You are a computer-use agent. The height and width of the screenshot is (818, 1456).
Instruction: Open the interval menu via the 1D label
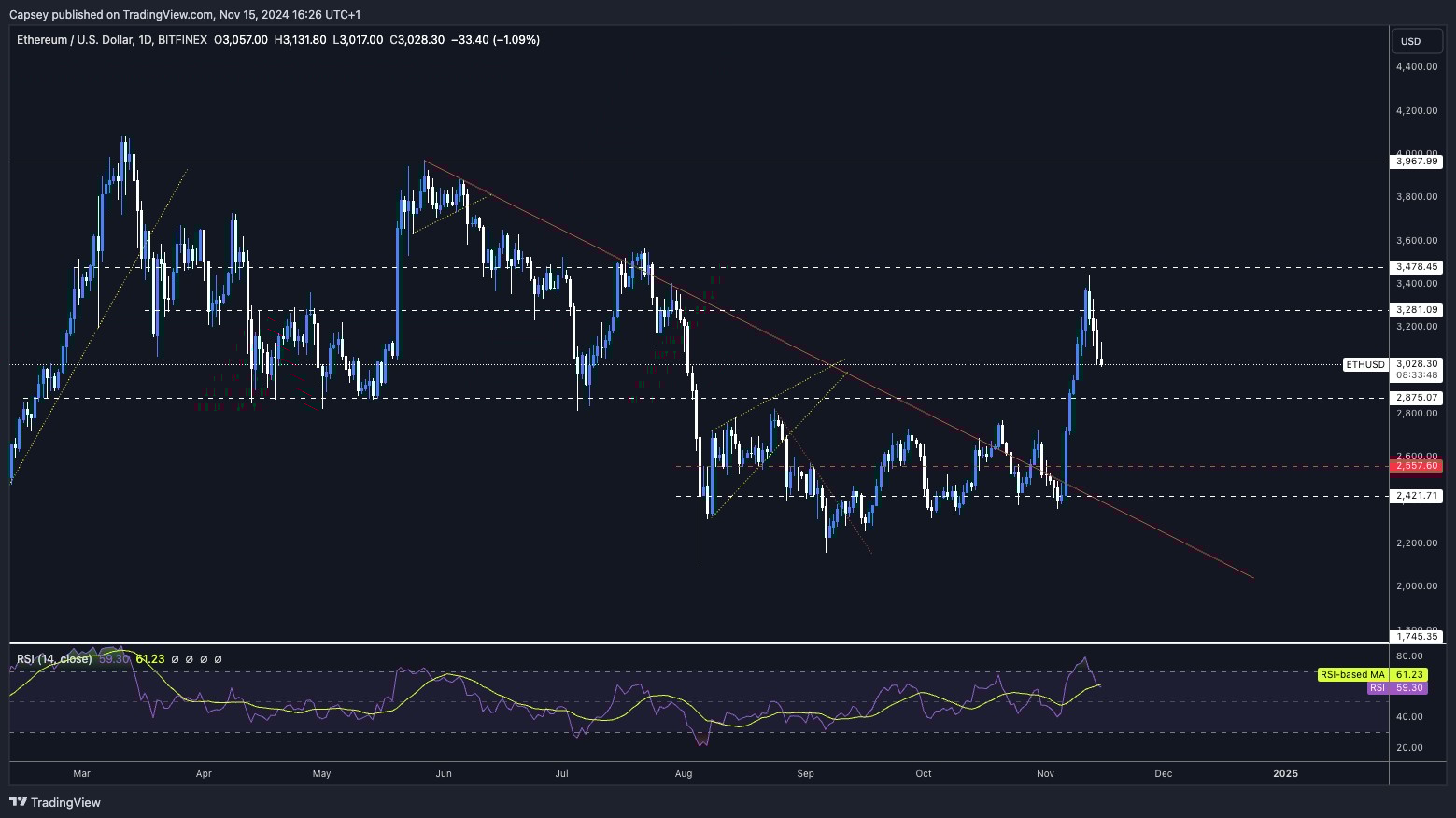click(144, 40)
